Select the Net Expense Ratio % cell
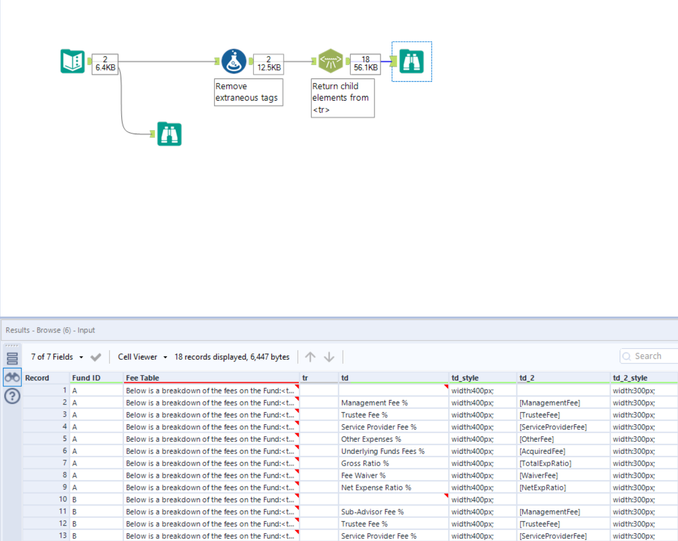The height and width of the screenshot is (541, 678). click(393, 487)
